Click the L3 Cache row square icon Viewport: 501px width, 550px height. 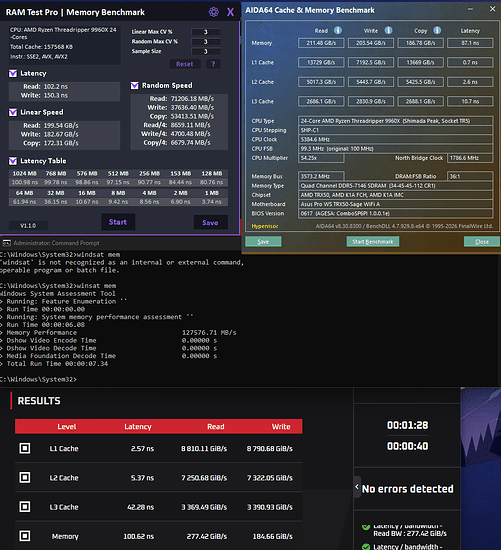pos(25,507)
